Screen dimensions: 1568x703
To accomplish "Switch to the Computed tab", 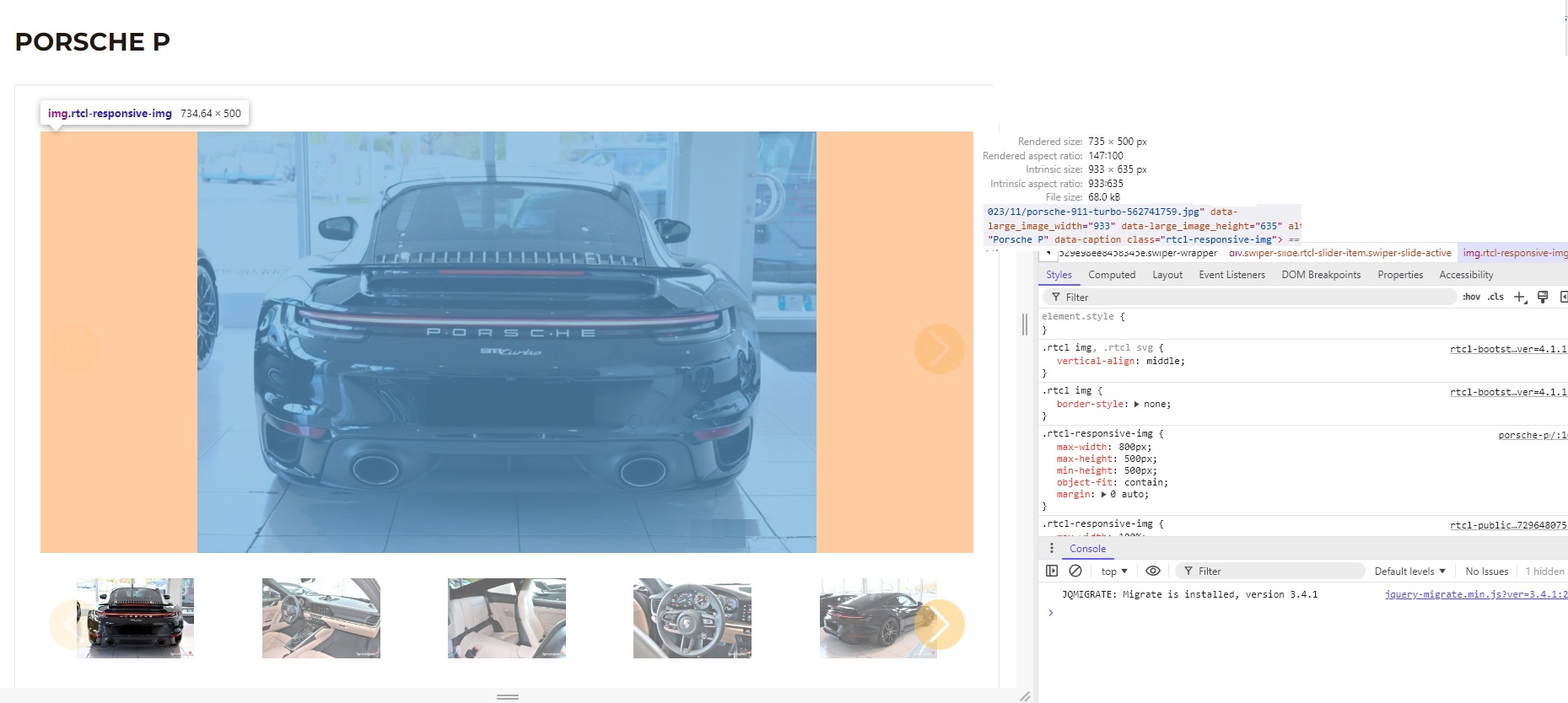I will (x=1112, y=275).
